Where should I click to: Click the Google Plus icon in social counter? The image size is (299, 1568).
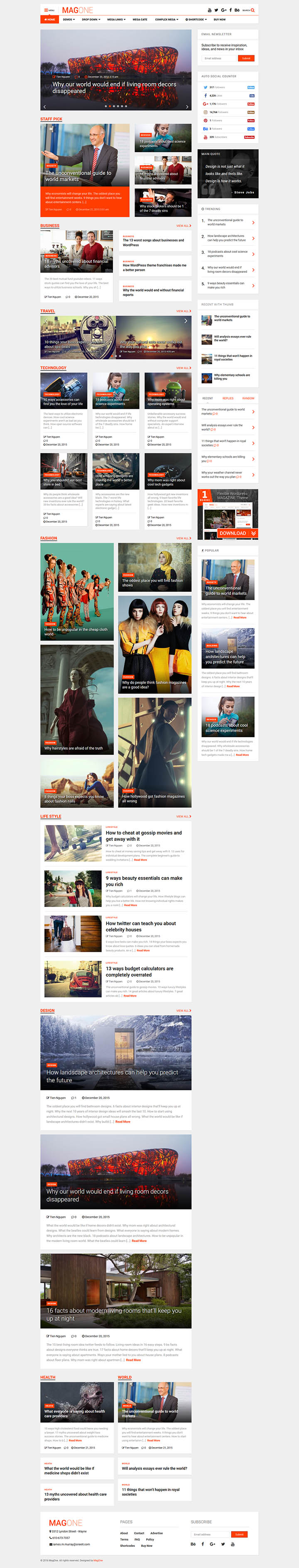(206, 104)
